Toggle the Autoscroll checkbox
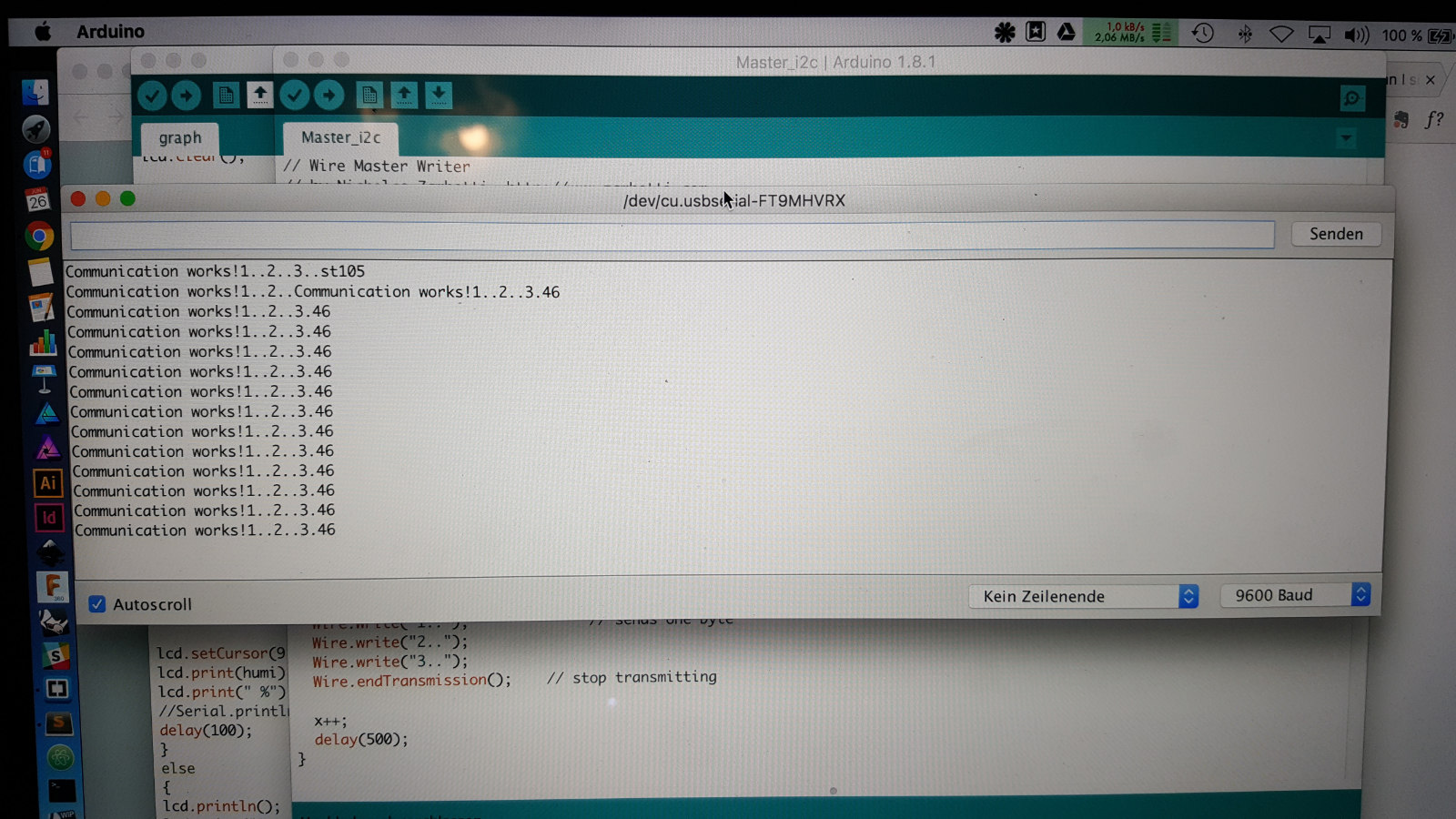 pyautogui.click(x=96, y=604)
